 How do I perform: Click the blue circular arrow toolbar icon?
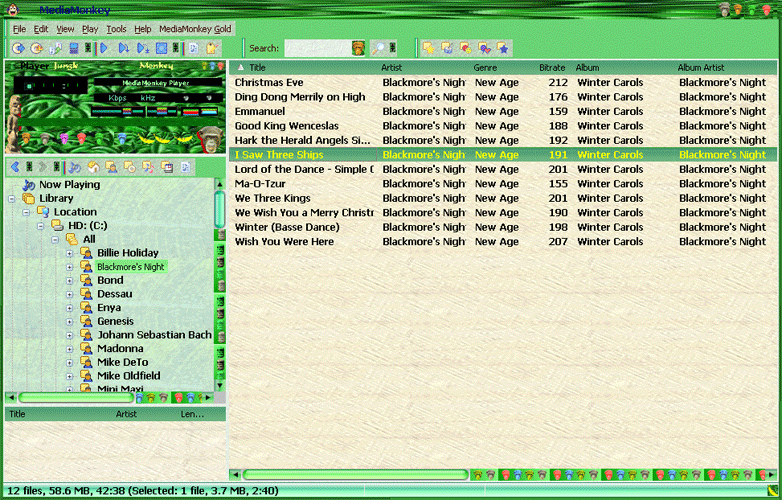tap(18, 48)
